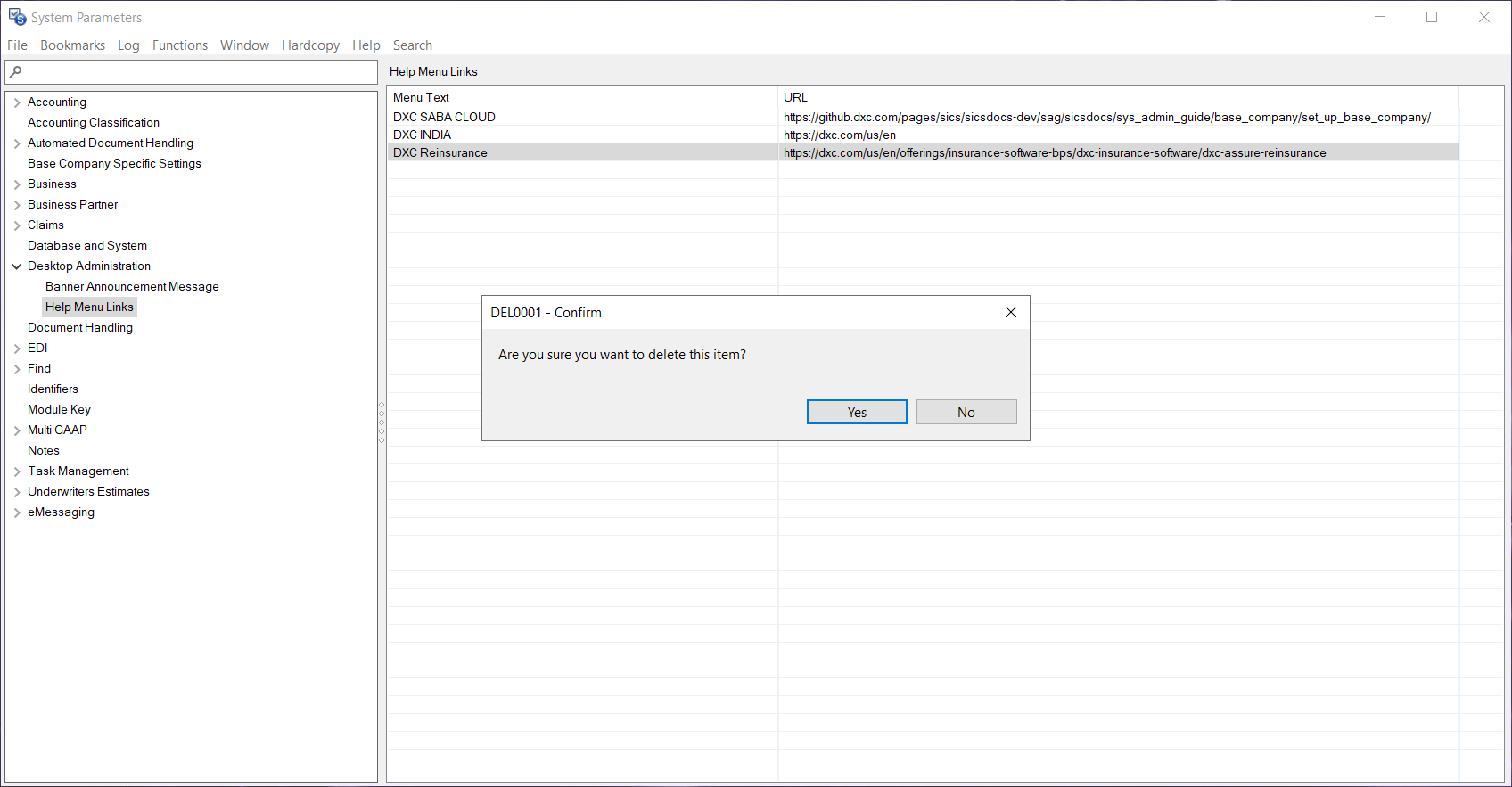Expand the Automated Document Handling node
This screenshot has width=1512, height=787.
(17, 143)
